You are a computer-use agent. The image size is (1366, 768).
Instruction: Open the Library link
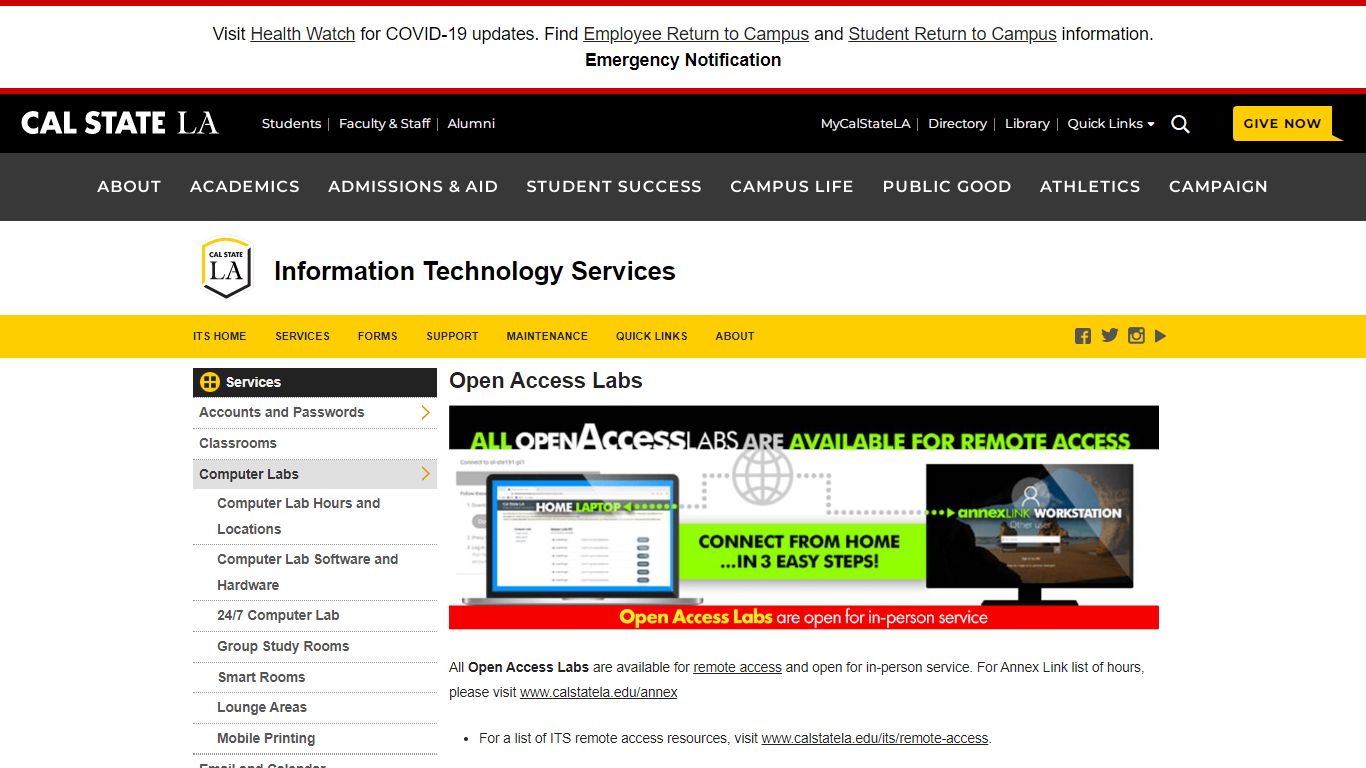click(x=1027, y=124)
